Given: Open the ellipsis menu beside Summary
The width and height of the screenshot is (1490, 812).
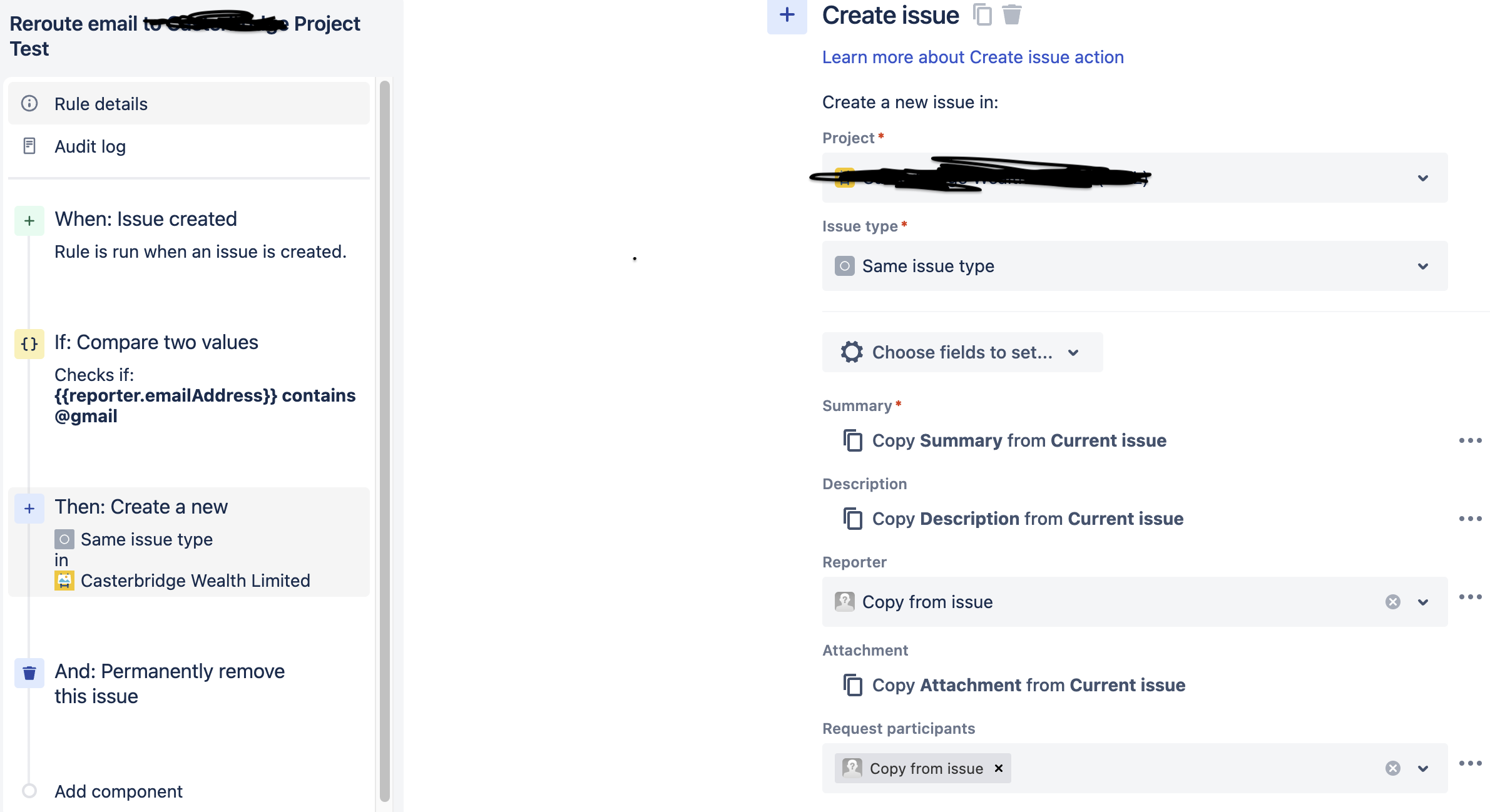Looking at the screenshot, I should point(1470,440).
